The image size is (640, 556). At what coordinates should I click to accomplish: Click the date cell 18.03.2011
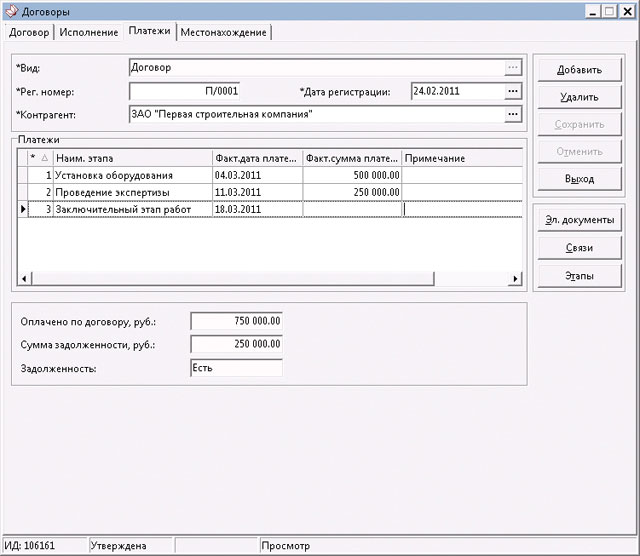pos(258,209)
